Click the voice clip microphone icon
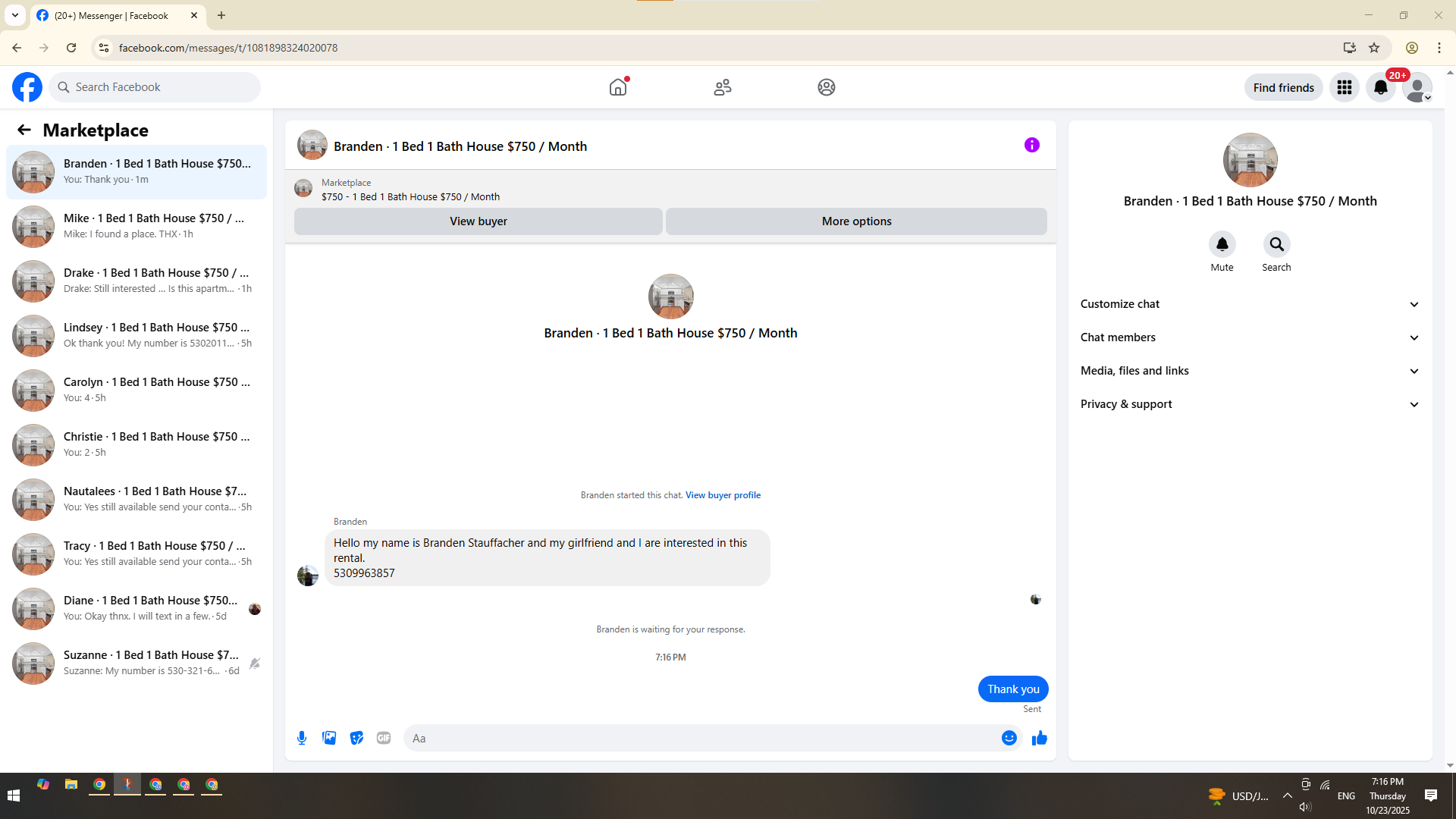 [302, 738]
